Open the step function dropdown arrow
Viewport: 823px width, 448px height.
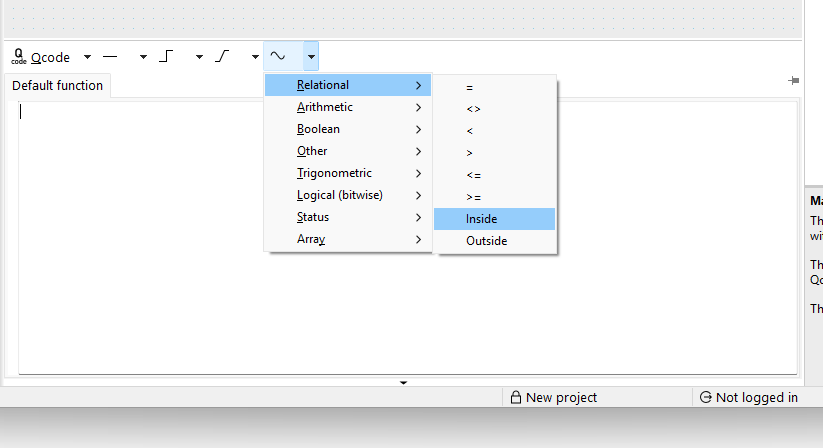(x=199, y=57)
